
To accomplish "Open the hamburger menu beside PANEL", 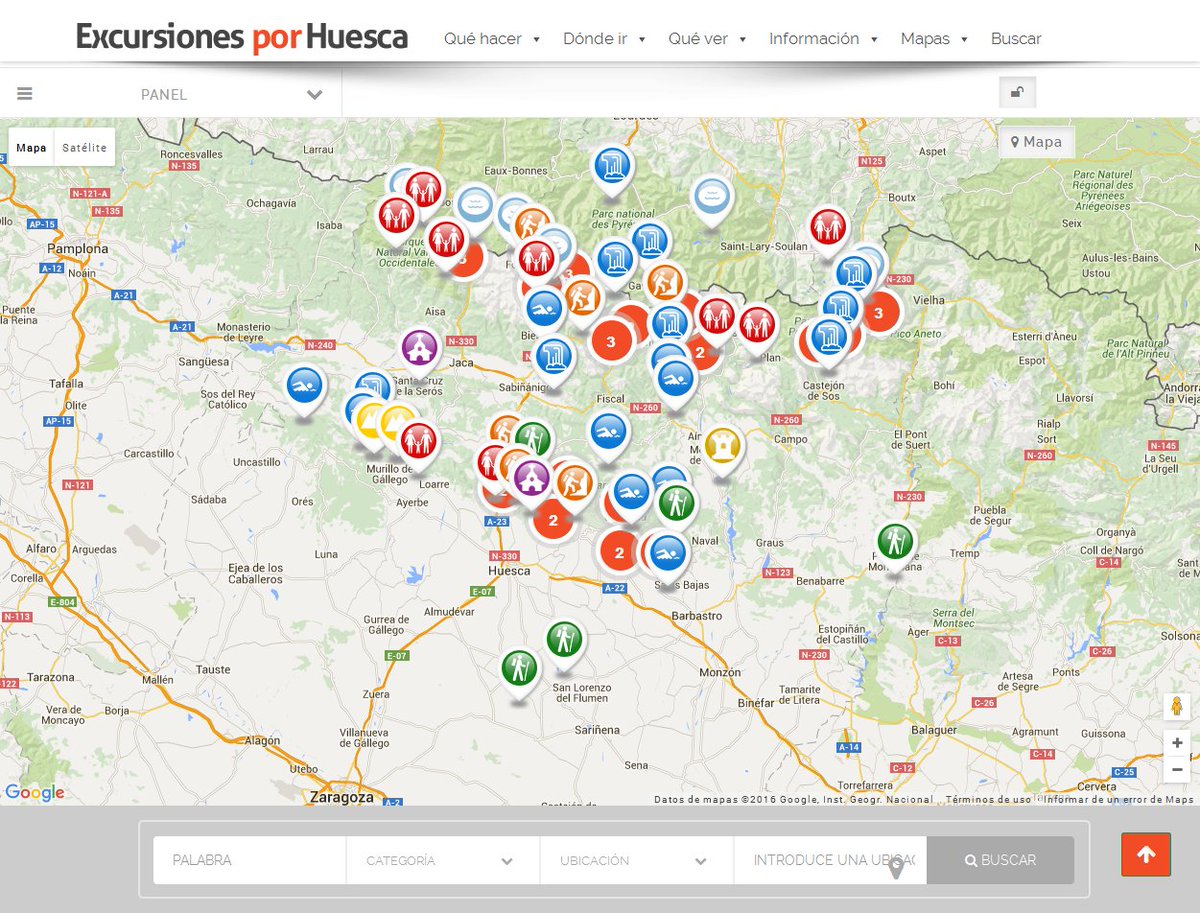I will pos(25,94).
